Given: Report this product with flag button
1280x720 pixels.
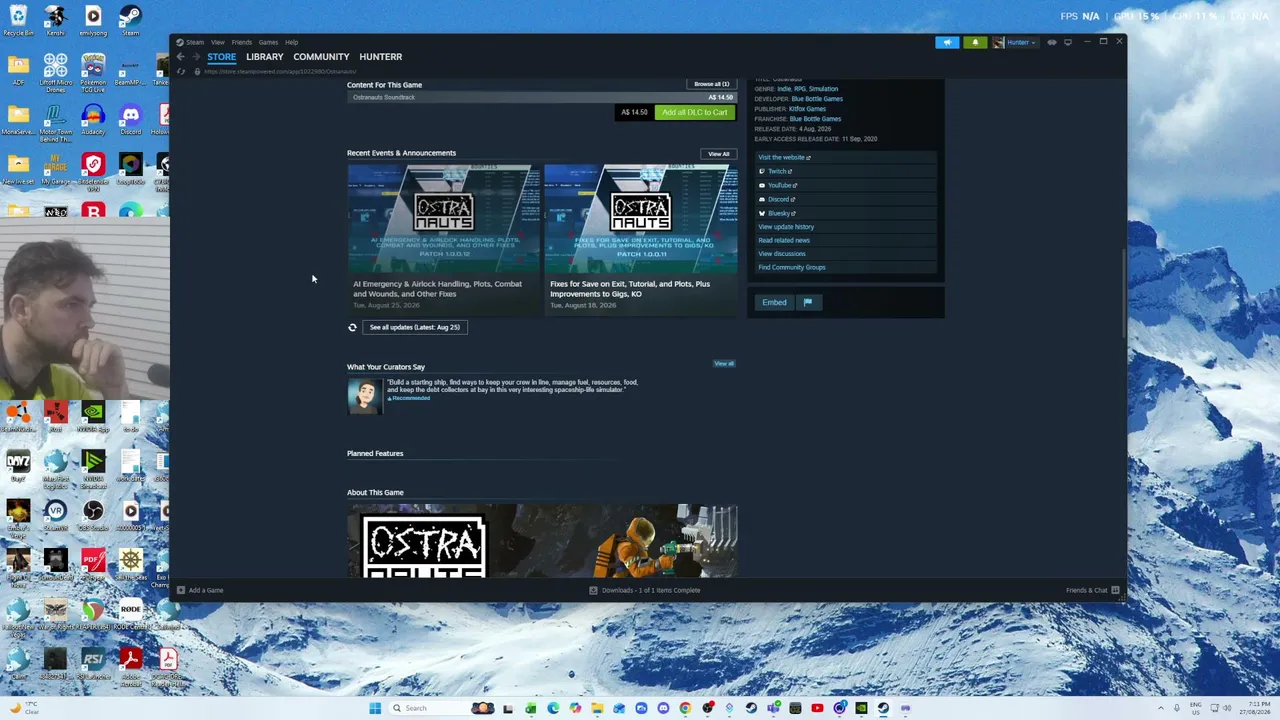Looking at the screenshot, I should [808, 302].
